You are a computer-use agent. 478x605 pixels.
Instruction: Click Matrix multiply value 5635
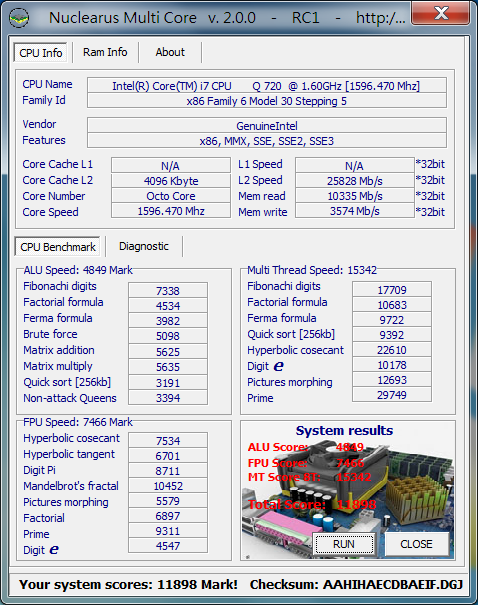pos(168,367)
